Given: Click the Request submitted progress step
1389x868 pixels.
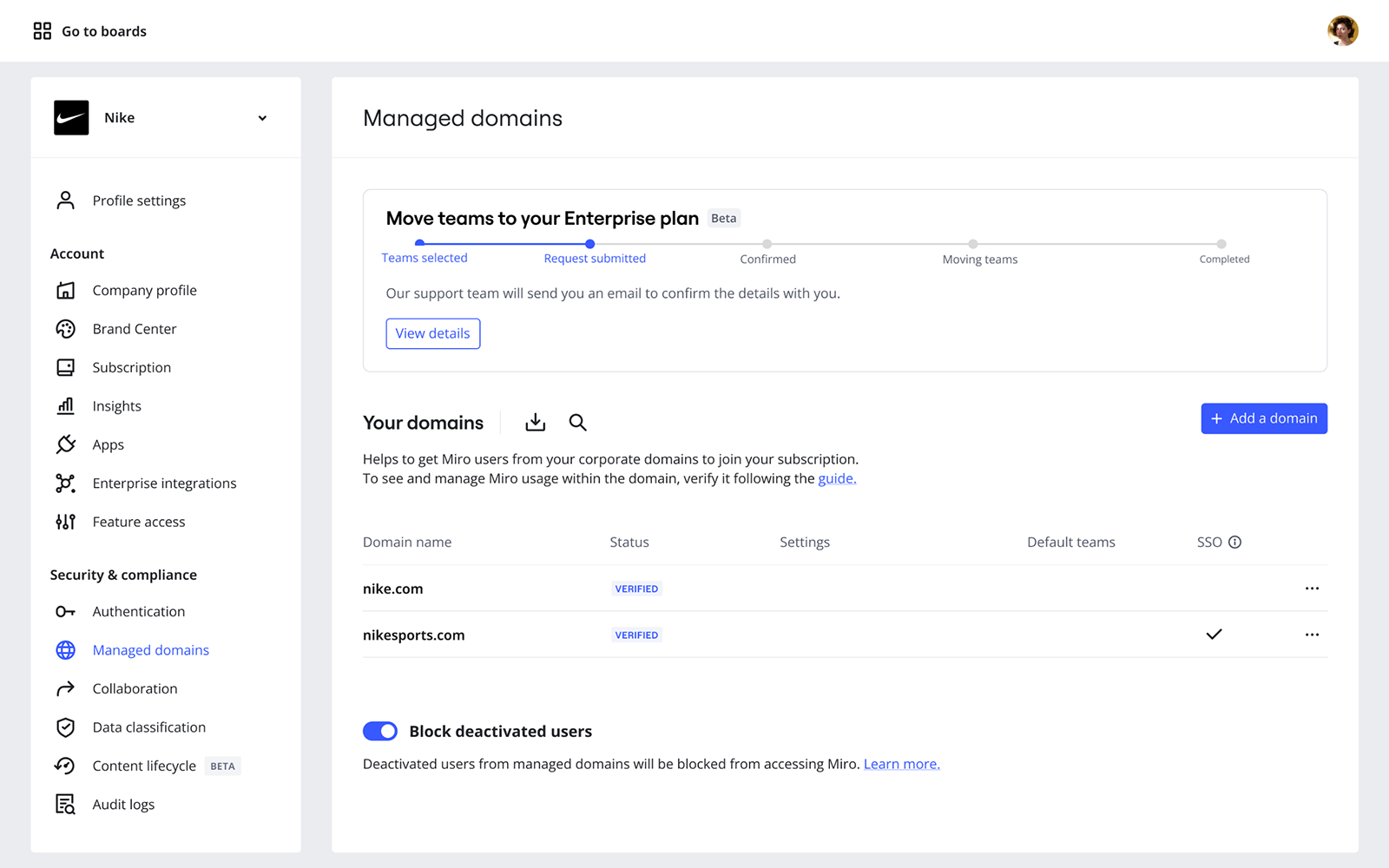Looking at the screenshot, I should [x=594, y=258].
